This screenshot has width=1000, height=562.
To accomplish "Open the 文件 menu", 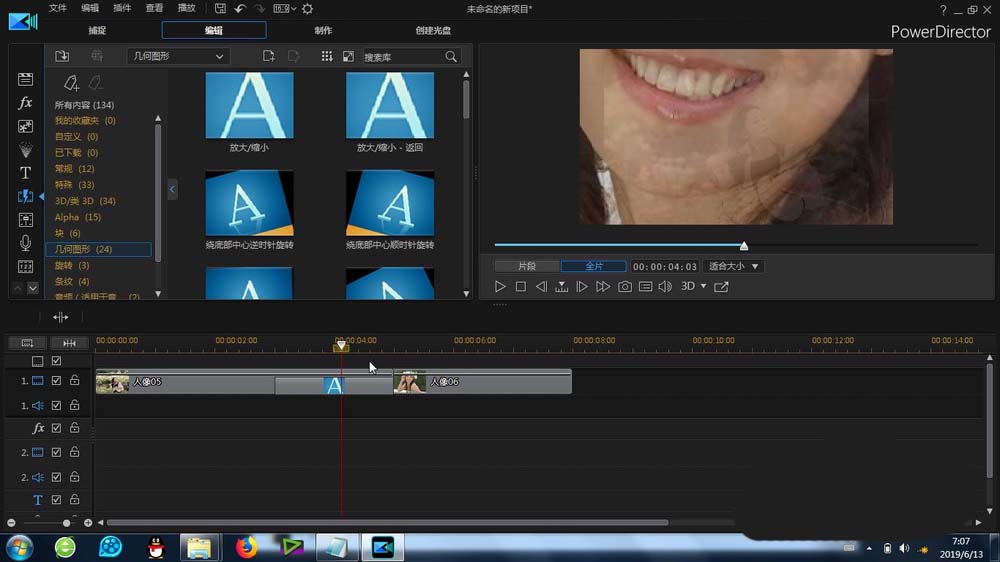I will pyautogui.click(x=58, y=9).
